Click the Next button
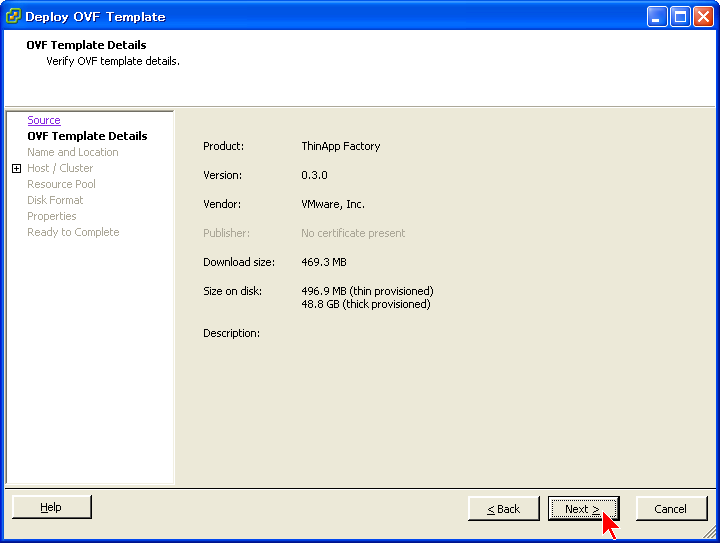The height and width of the screenshot is (543, 720). click(x=584, y=509)
